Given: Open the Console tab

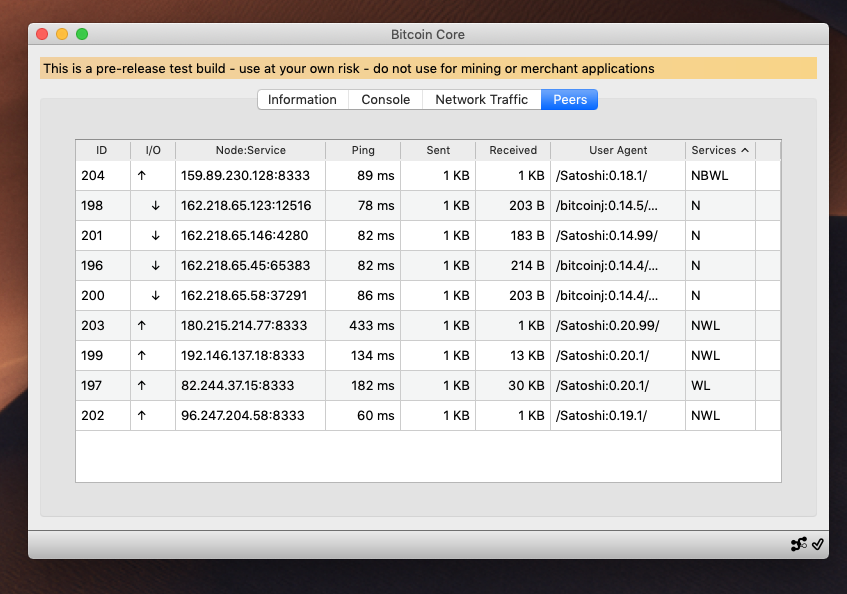Looking at the screenshot, I should coord(386,99).
